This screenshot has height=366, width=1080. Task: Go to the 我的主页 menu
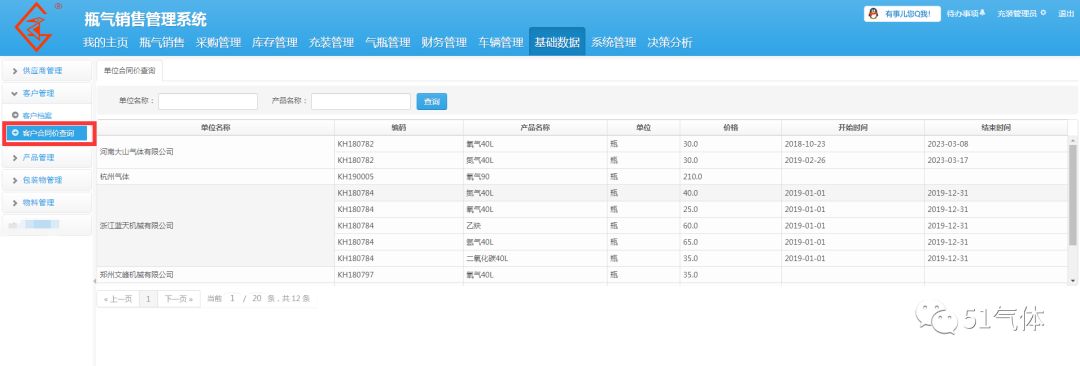pyautogui.click(x=105, y=42)
